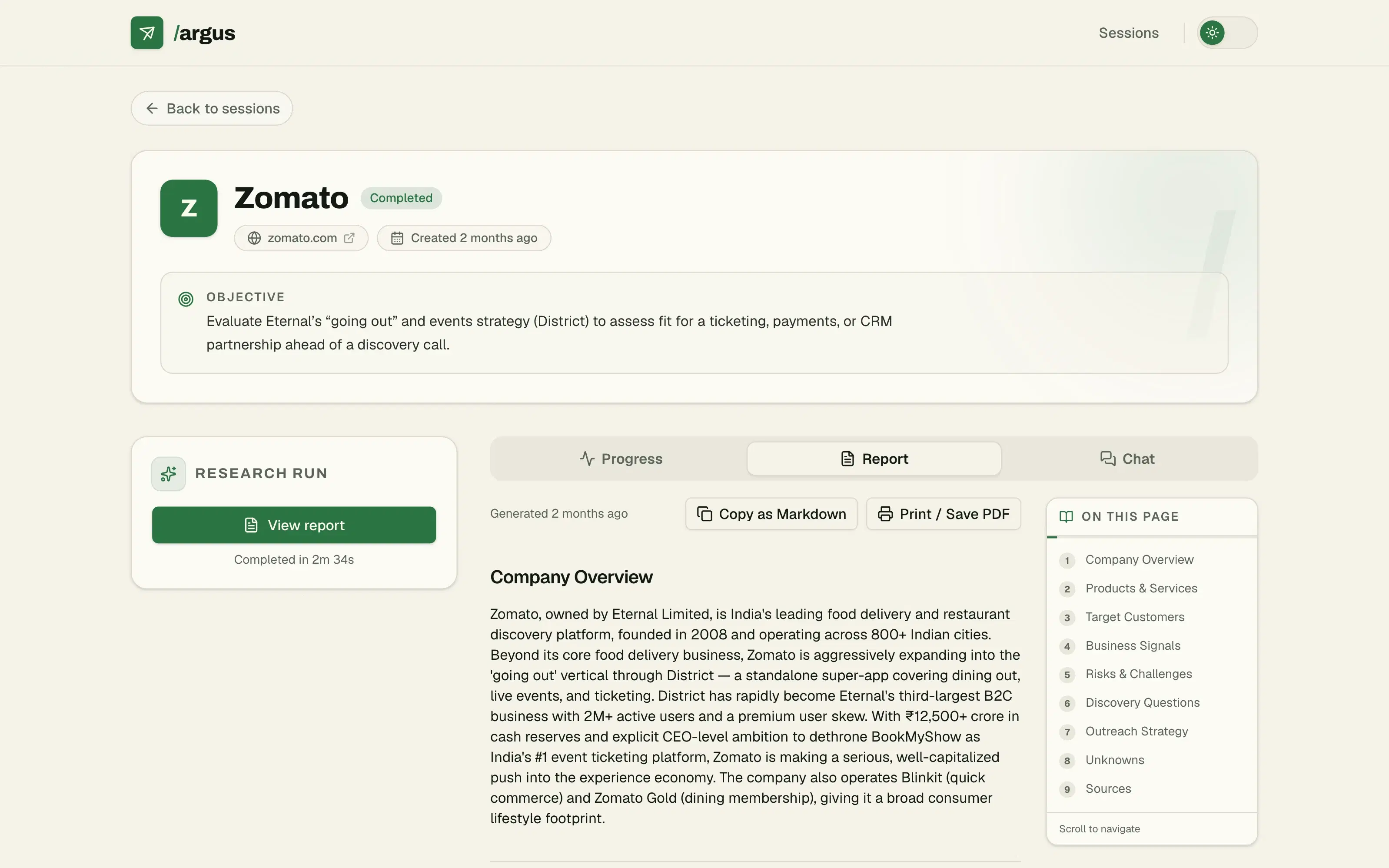Click the argus paper-plane logo icon

(147, 33)
